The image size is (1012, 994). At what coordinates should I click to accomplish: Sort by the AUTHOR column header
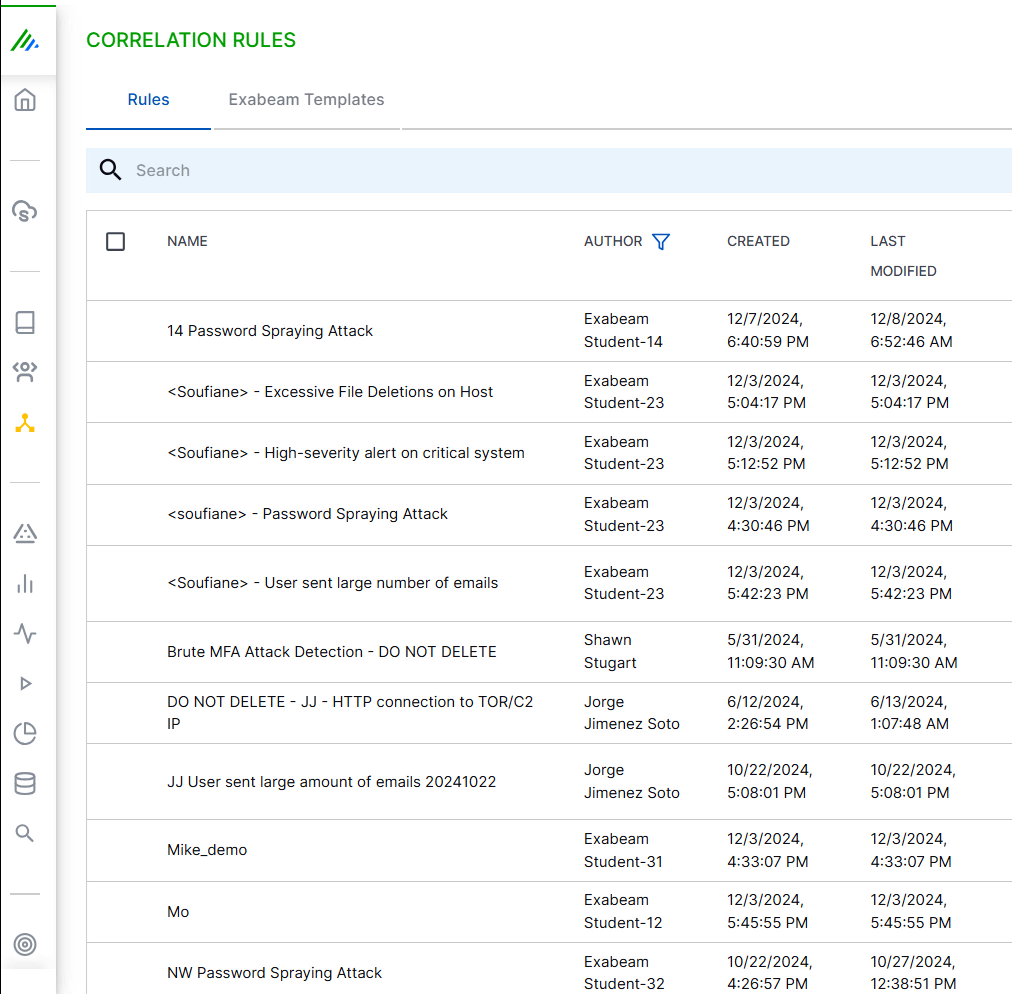613,241
